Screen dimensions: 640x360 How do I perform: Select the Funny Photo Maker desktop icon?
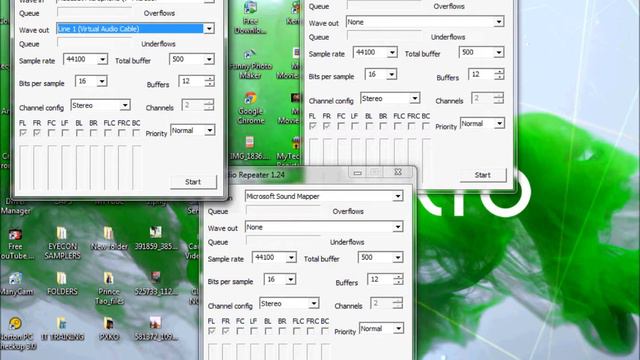tap(250, 64)
